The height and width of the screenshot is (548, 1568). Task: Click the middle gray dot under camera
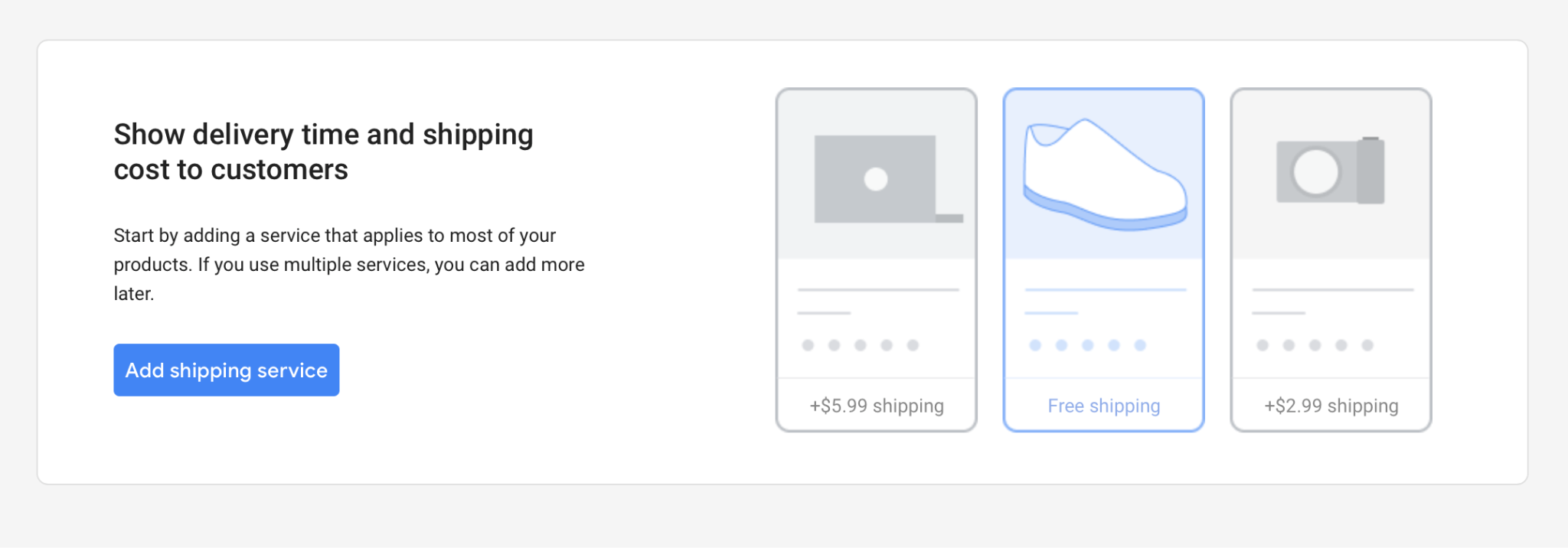coord(1315,345)
